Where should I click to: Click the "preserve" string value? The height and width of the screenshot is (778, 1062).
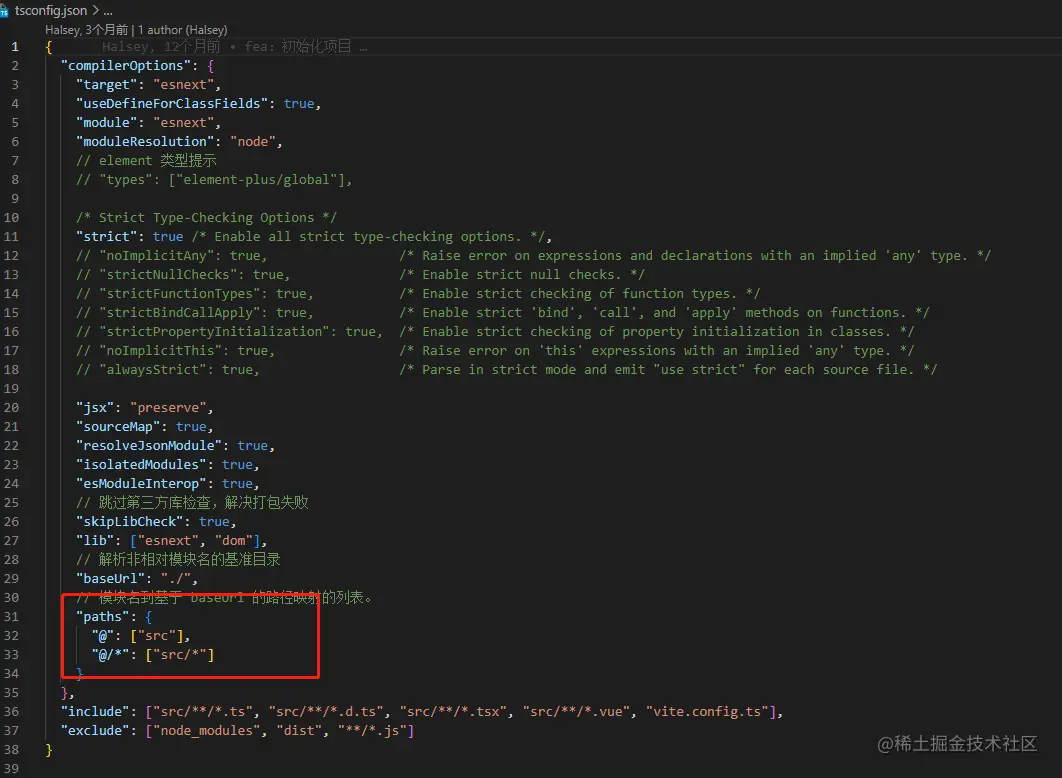tap(168, 408)
